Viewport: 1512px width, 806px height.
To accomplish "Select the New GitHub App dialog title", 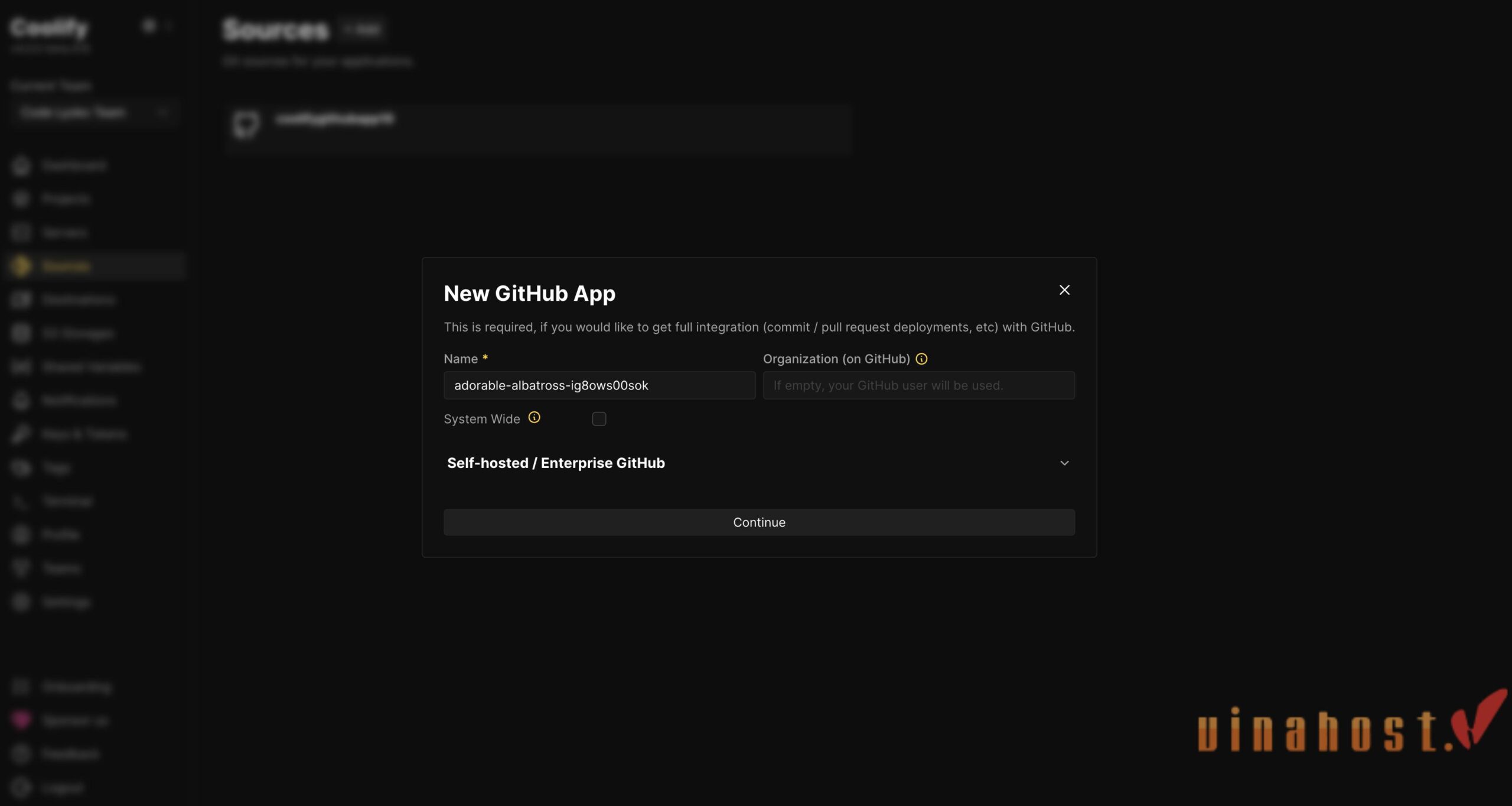I will click(x=529, y=293).
